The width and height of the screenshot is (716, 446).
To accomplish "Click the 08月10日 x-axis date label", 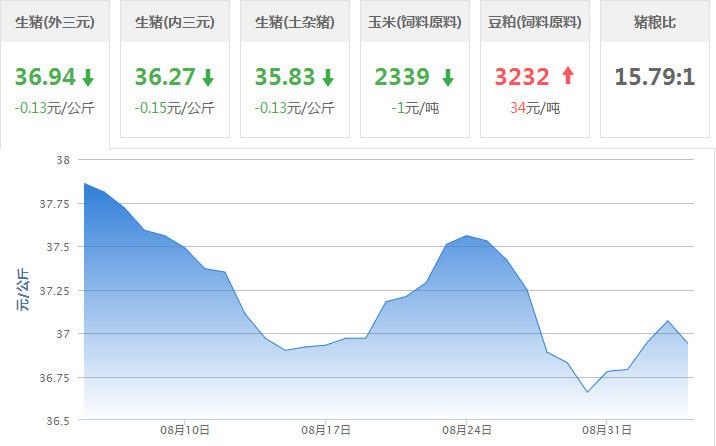I will (185, 430).
